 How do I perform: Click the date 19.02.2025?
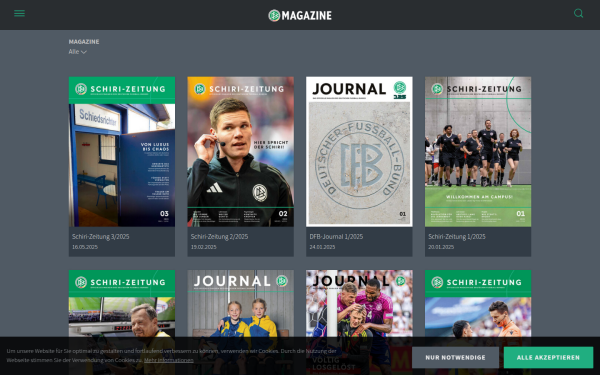(204, 247)
